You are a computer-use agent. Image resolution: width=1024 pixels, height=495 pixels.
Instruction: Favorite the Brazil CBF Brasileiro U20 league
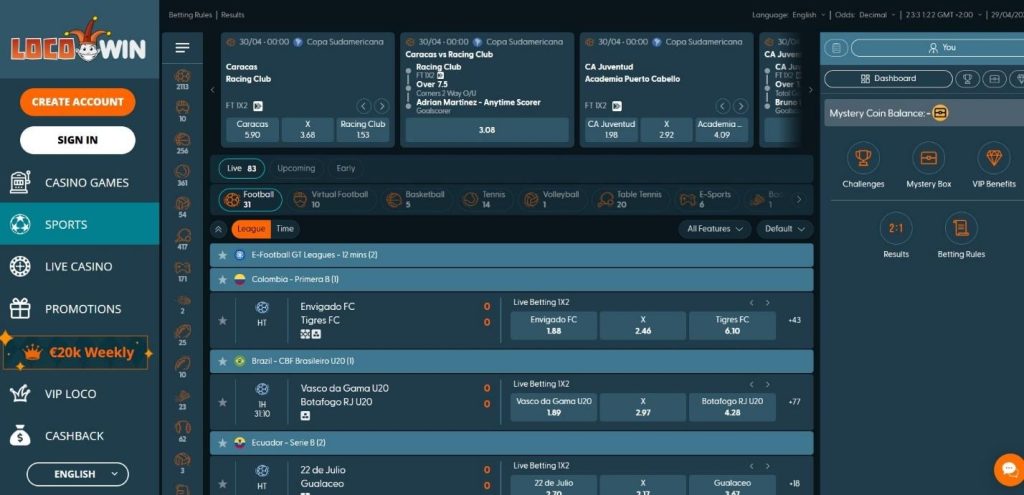(223, 361)
